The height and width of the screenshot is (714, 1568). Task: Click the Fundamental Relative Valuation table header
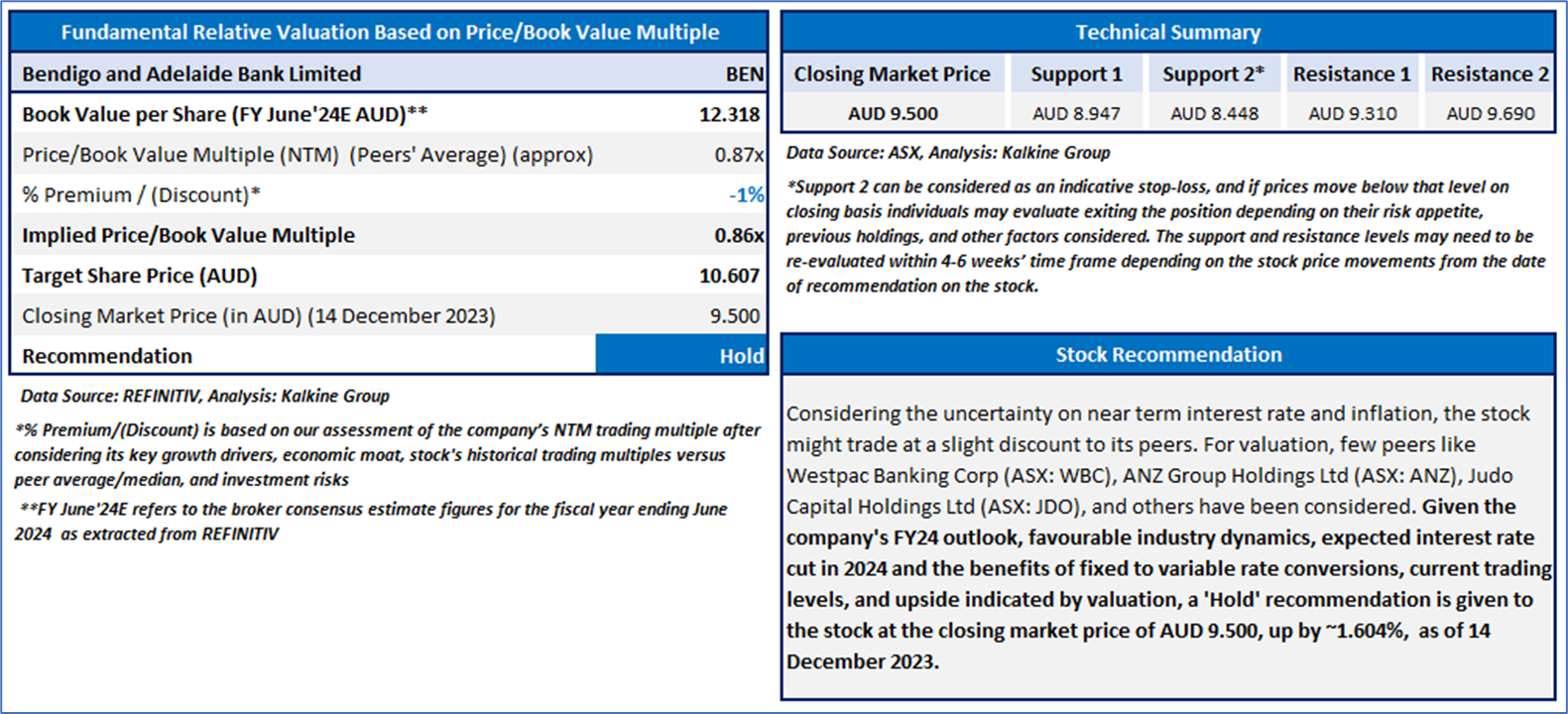[x=389, y=32]
